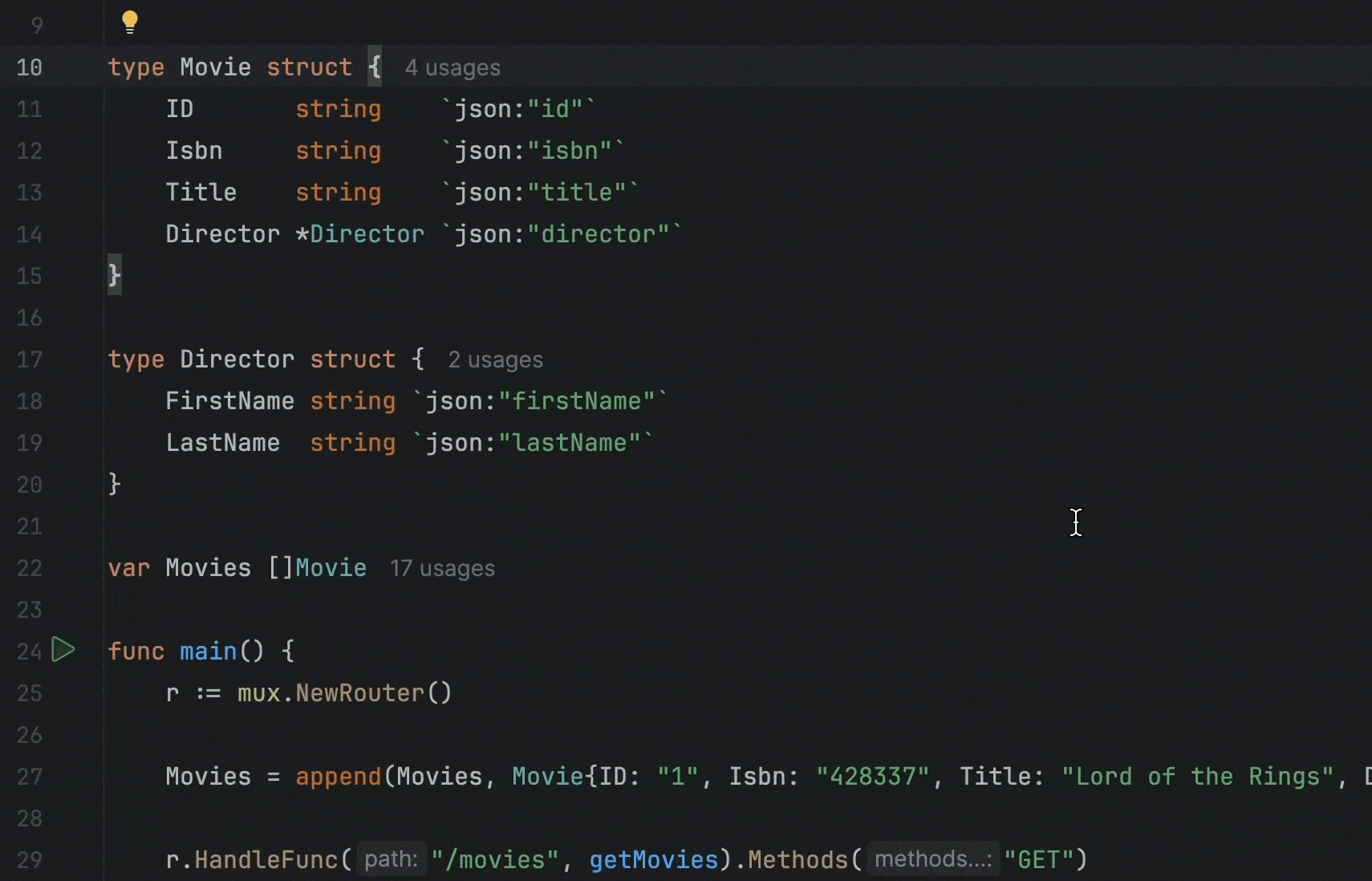The height and width of the screenshot is (881, 1372).
Task: Click the getMovies handler reference
Action: (653, 860)
